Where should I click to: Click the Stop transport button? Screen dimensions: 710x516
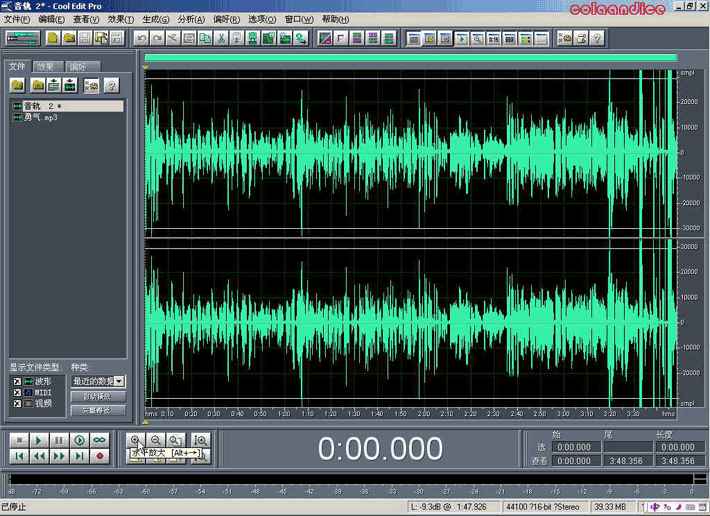click(x=18, y=440)
